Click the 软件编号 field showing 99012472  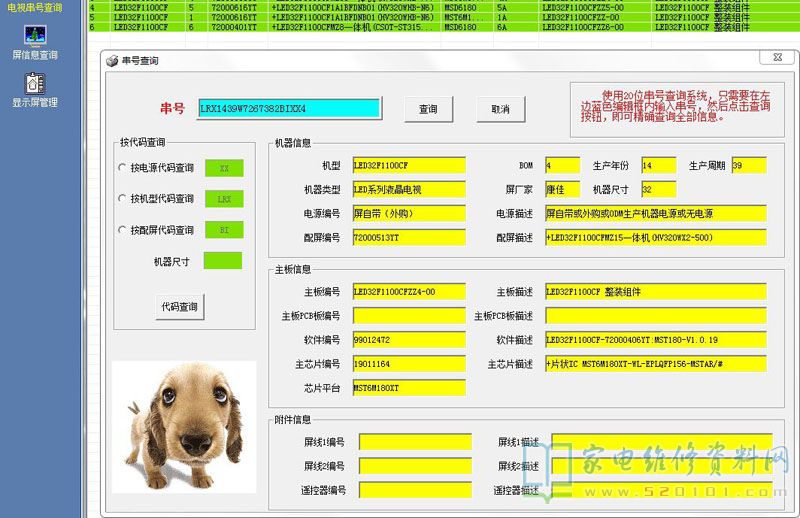pyautogui.click(x=408, y=340)
